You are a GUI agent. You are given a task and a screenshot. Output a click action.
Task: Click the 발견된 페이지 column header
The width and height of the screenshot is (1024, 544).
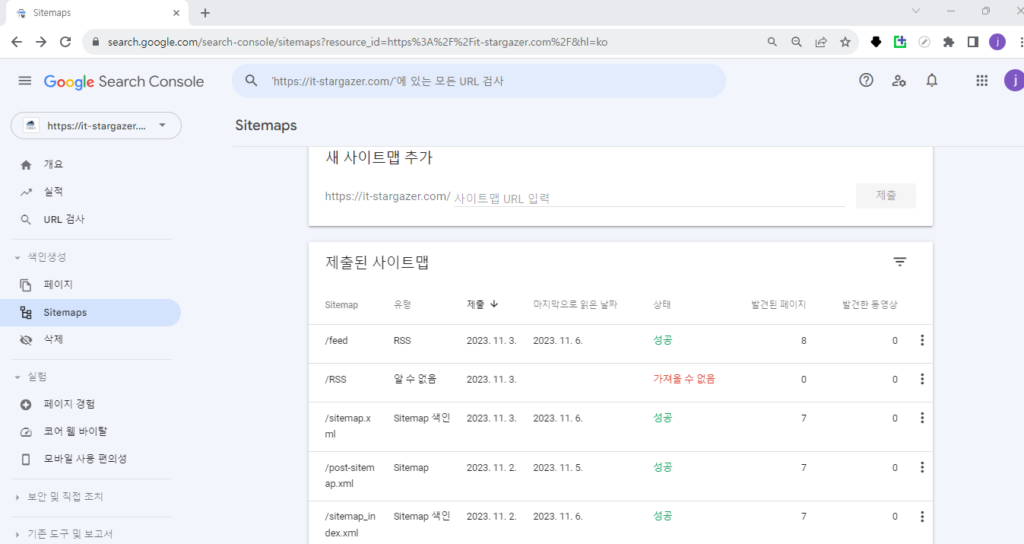[778, 305]
